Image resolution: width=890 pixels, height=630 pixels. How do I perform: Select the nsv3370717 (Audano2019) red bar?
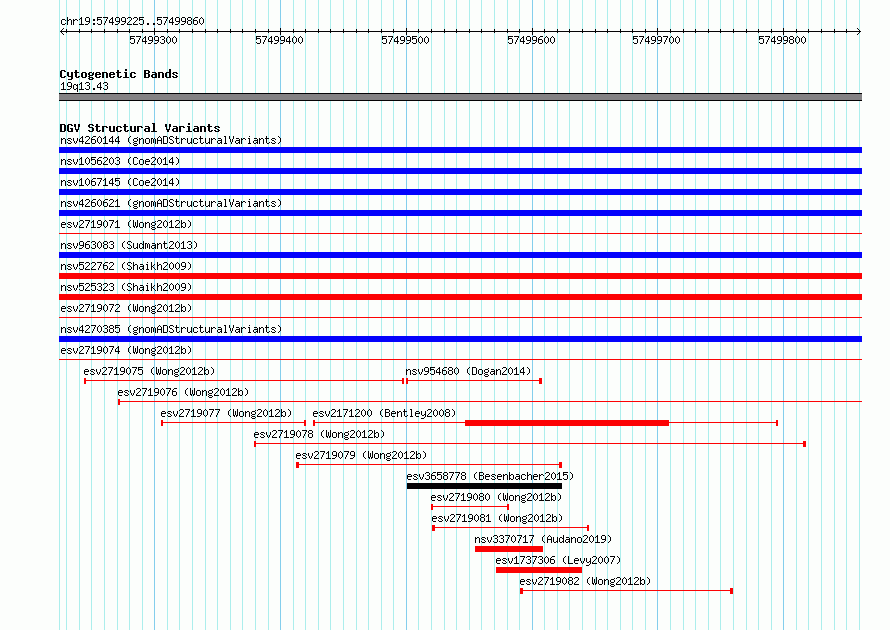click(x=509, y=549)
